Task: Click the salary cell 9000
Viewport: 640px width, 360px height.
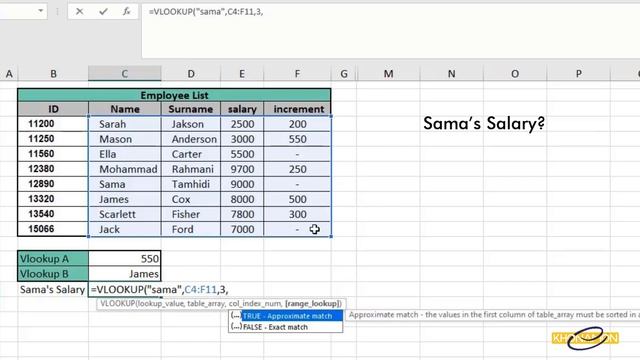Action: click(x=242, y=184)
